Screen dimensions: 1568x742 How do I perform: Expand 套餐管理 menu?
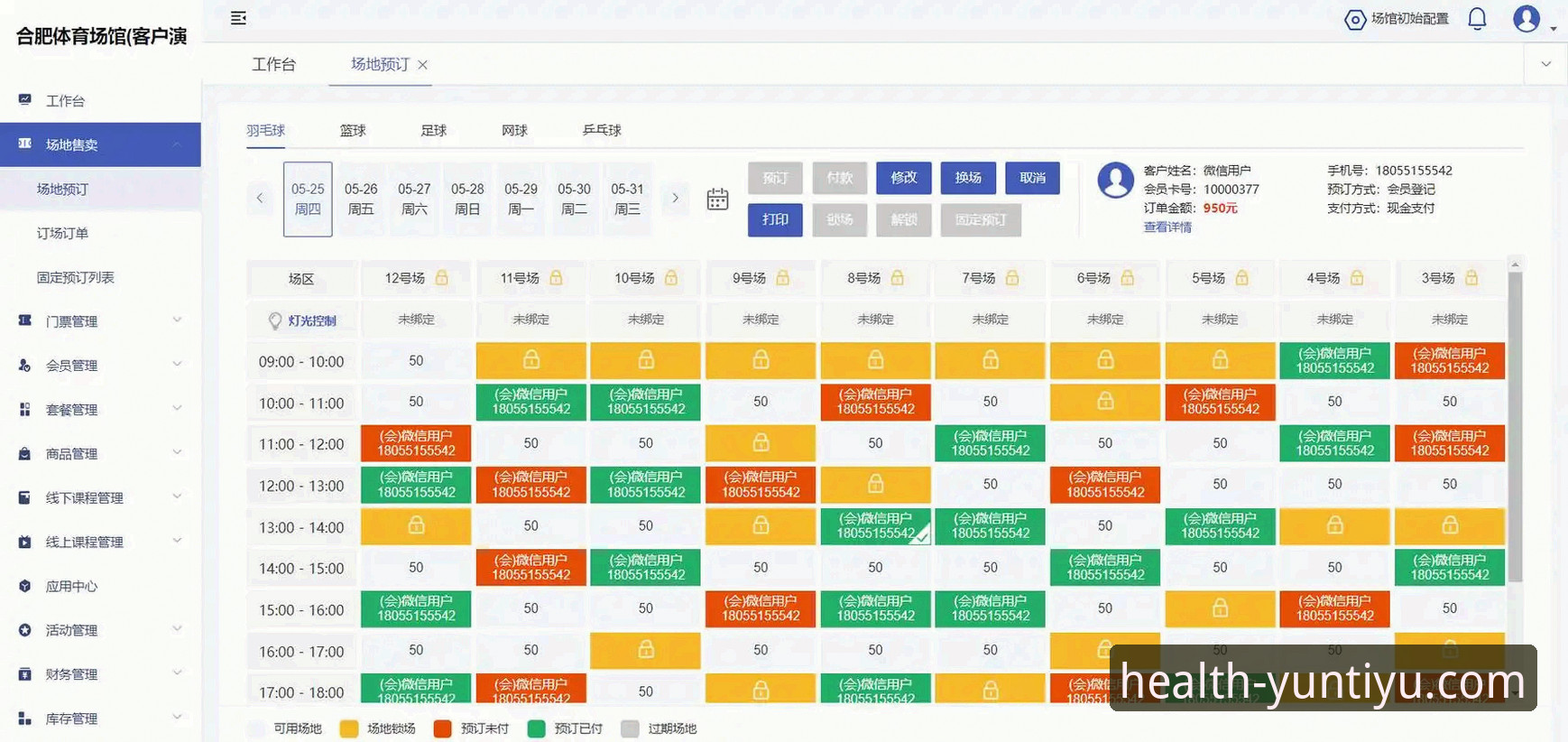pos(178,408)
